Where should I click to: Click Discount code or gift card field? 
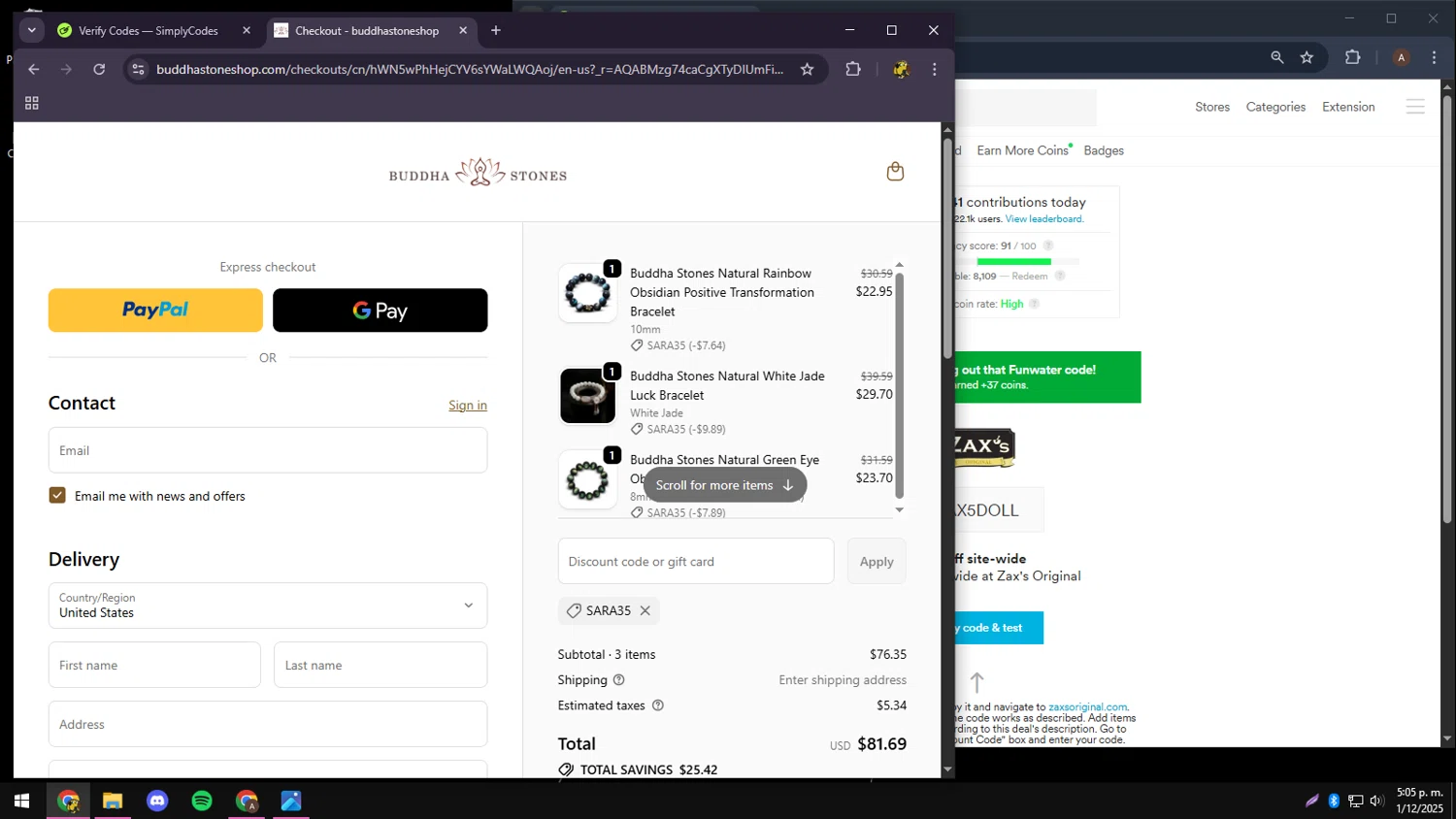pos(696,562)
